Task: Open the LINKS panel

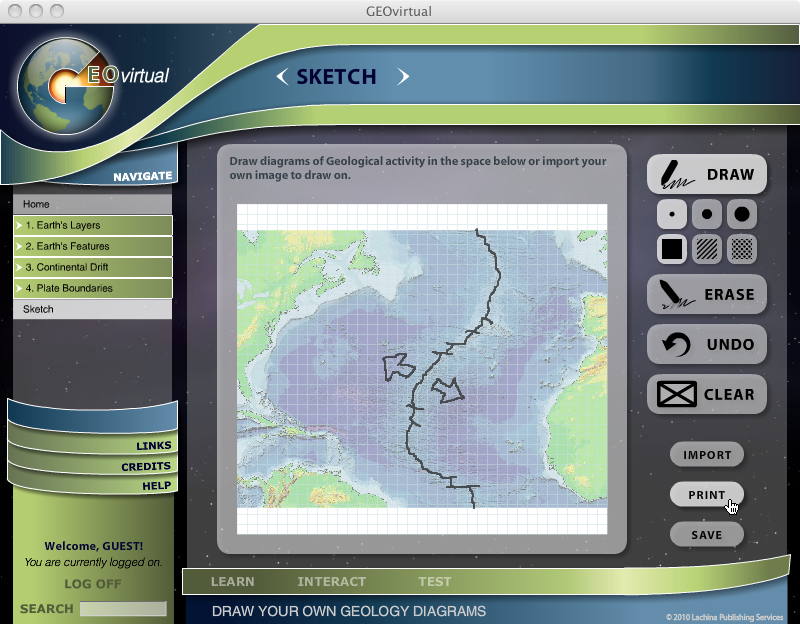Action: [154, 445]
